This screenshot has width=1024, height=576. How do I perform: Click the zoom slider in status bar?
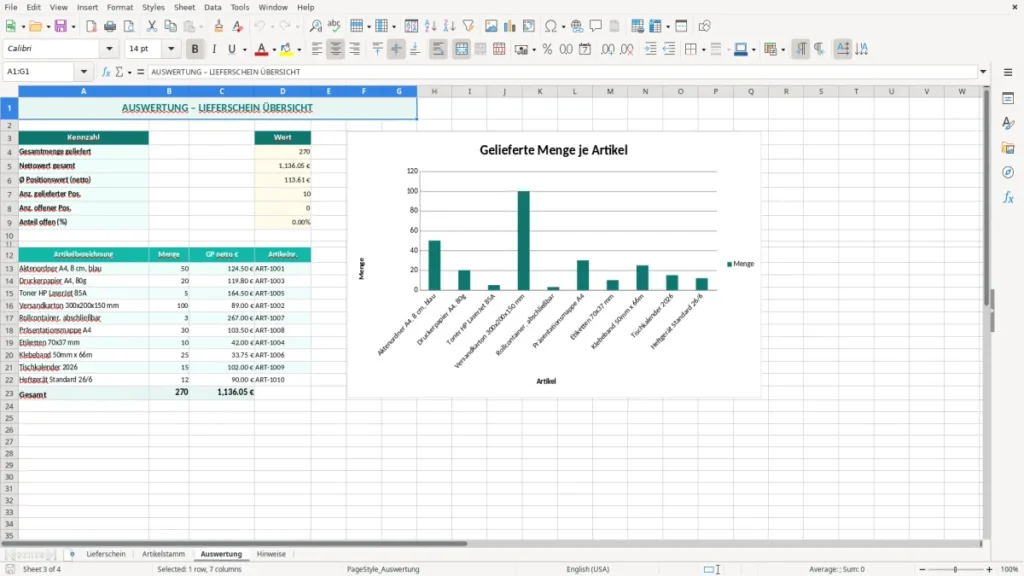point(955,569)
